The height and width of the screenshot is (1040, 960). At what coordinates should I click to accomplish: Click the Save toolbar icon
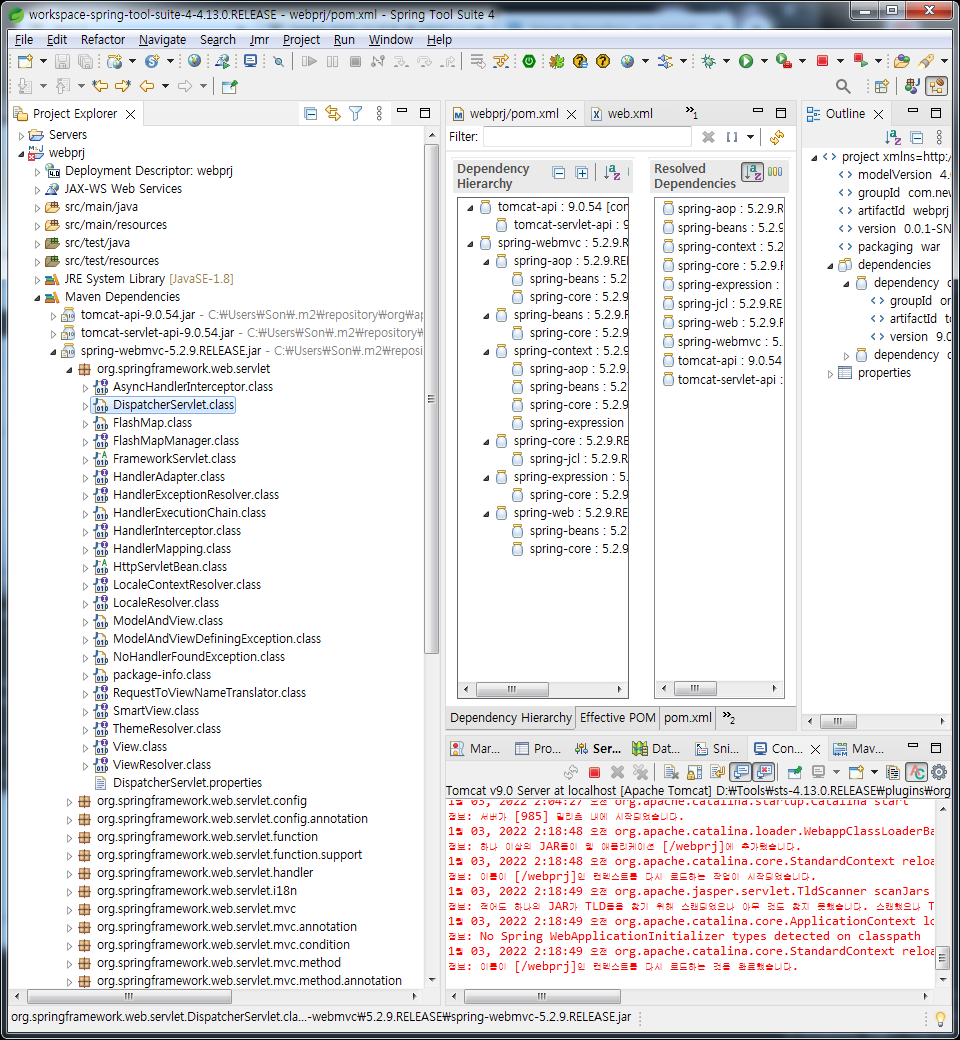coord(62,62)
